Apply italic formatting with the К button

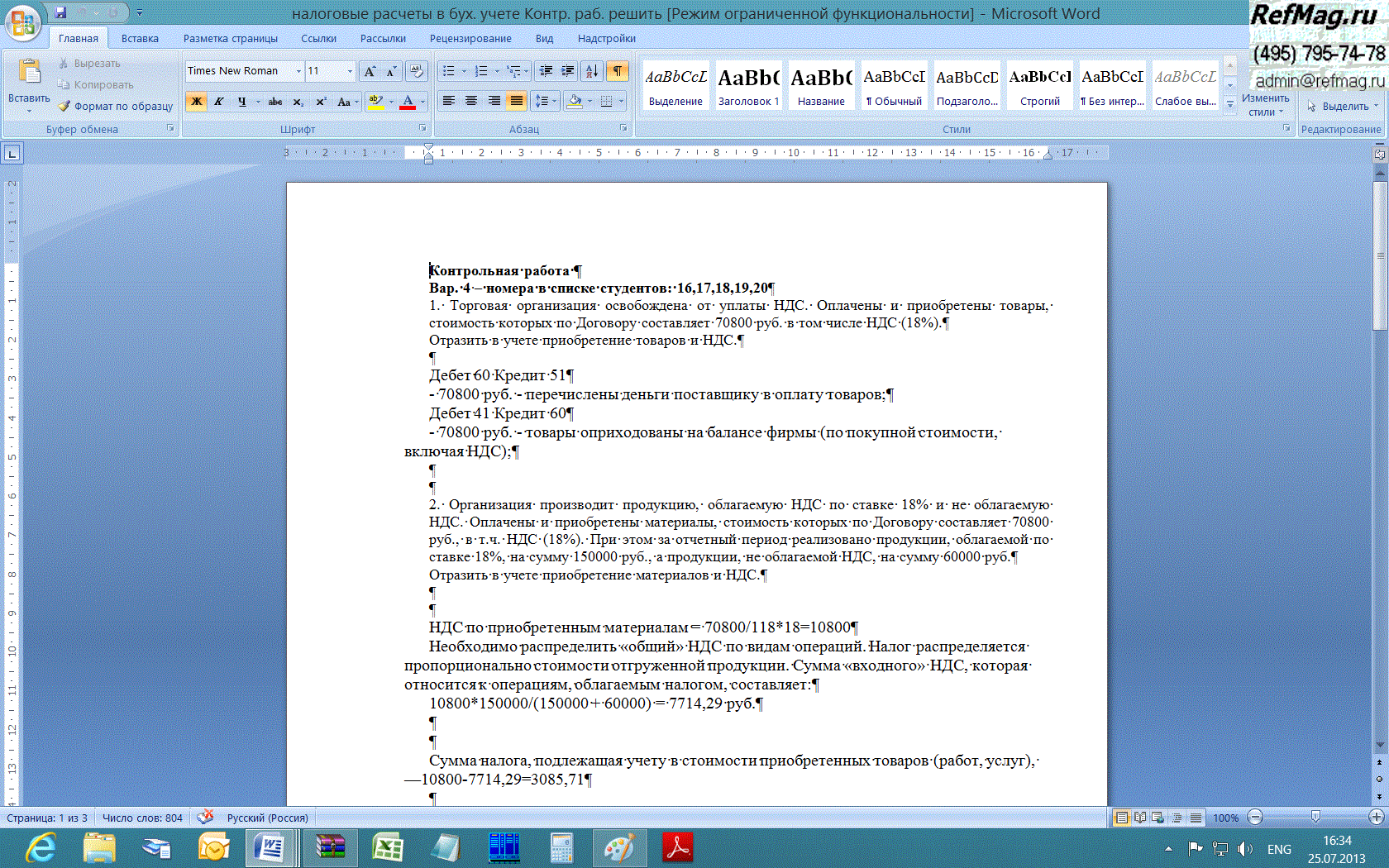click(219, 102)
